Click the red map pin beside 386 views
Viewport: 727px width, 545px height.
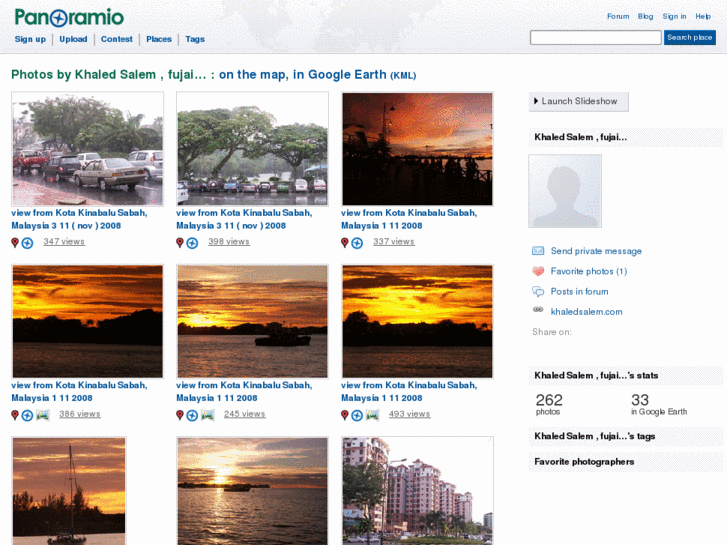[15, 415]
